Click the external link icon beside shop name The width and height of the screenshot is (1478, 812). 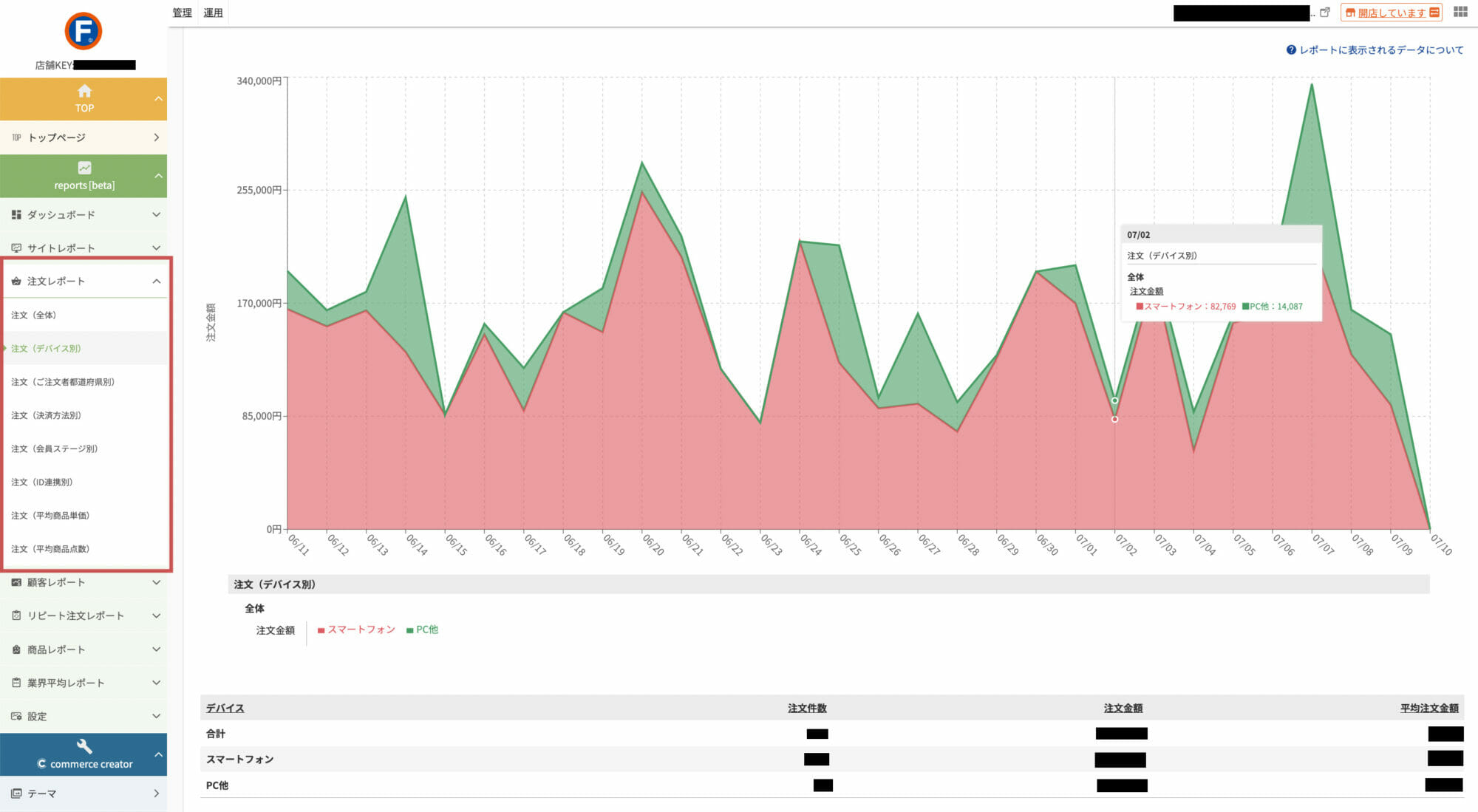(1325, 13)
